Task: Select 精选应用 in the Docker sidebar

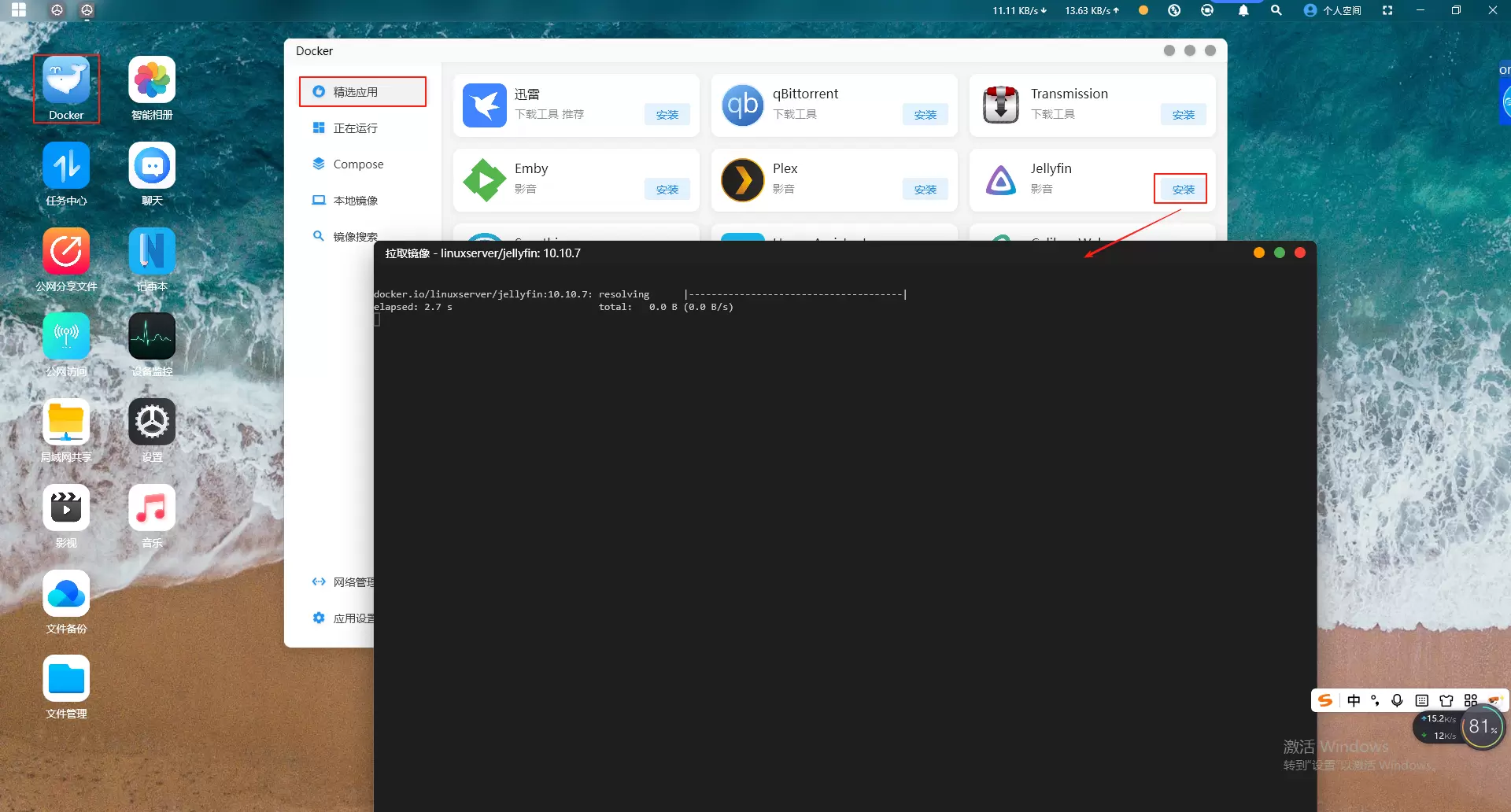Action: point(356,92)
